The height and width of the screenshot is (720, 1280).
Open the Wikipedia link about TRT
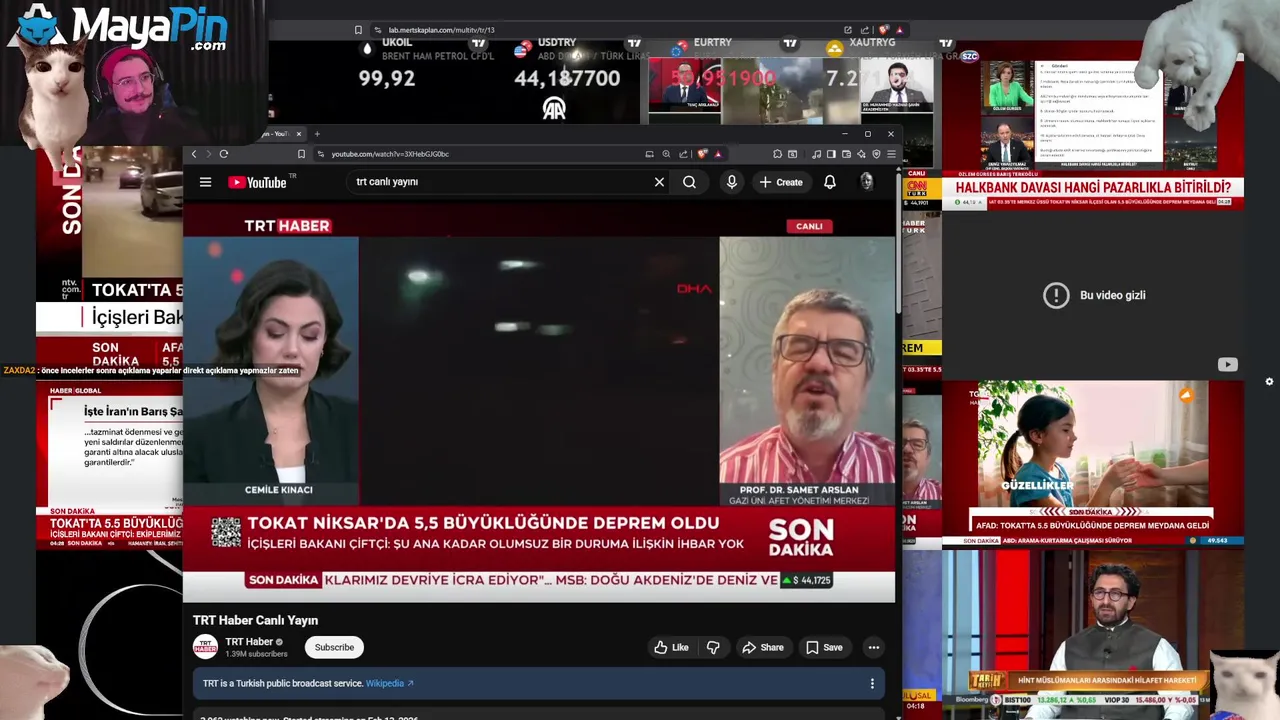point(389,683)
